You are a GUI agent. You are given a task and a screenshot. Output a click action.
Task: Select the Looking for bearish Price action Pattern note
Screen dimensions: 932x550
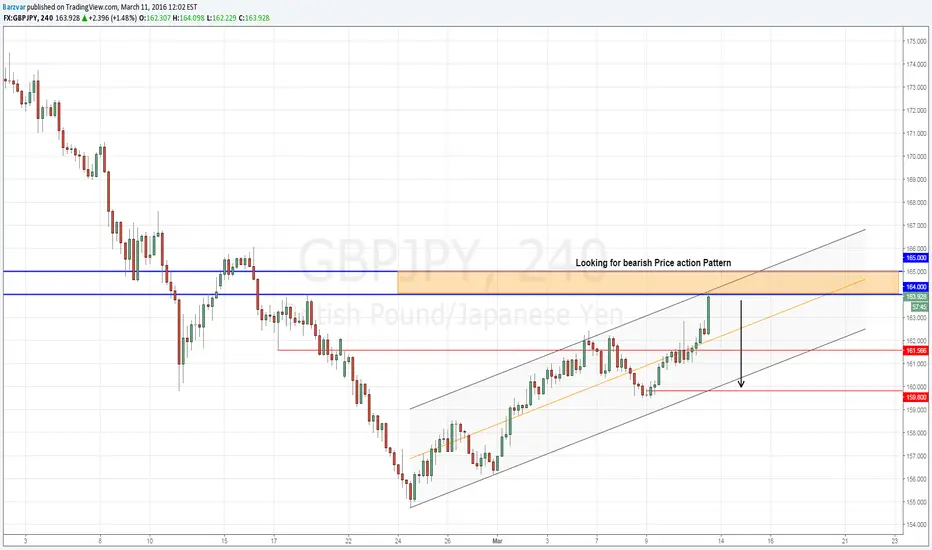(653, 263)
